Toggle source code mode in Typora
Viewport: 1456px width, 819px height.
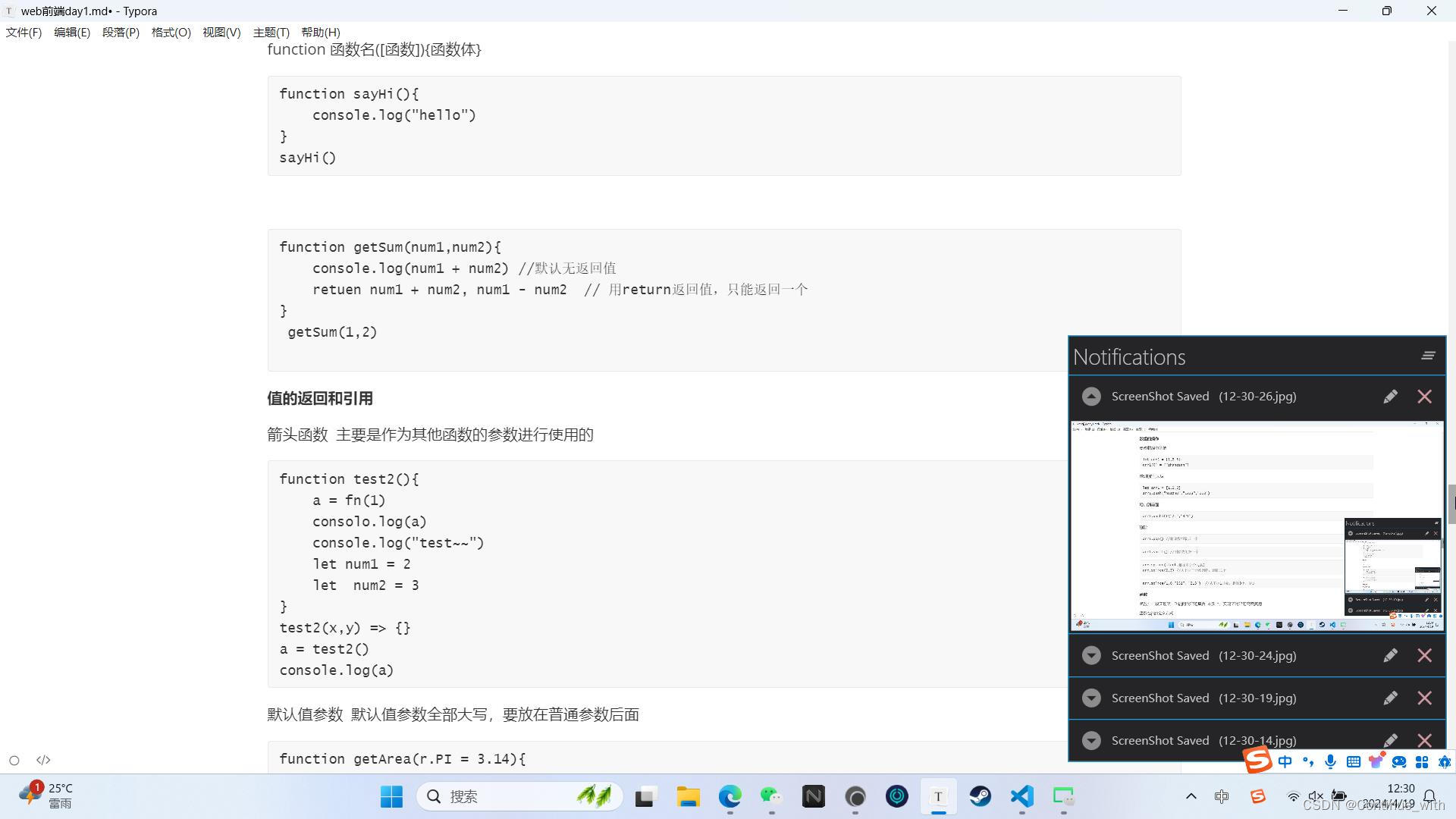(43, 760)
